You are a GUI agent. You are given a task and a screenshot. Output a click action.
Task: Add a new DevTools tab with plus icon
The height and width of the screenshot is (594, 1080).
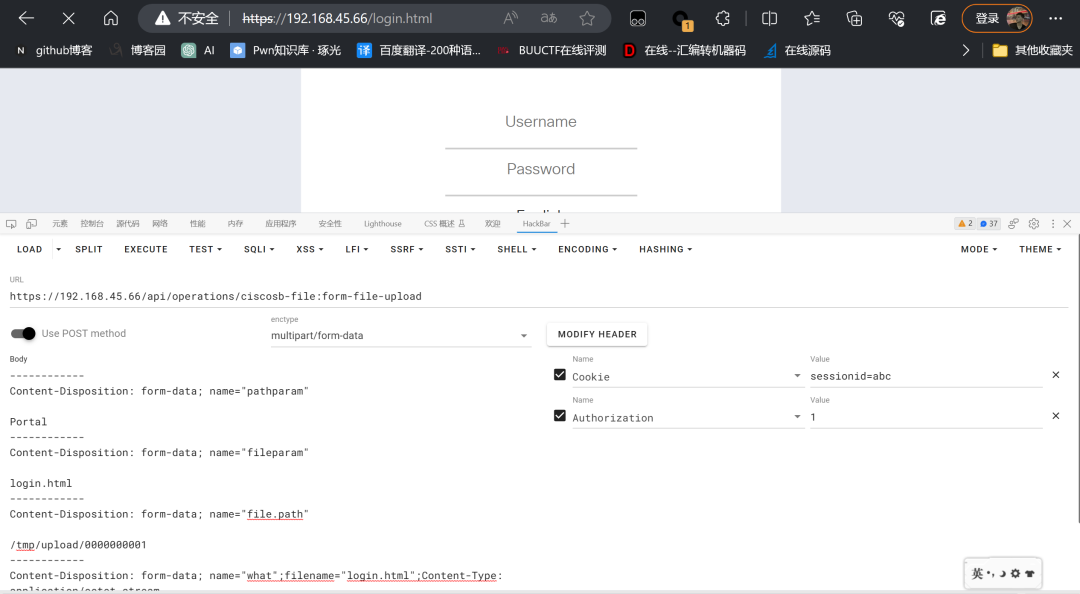[565, 223]
